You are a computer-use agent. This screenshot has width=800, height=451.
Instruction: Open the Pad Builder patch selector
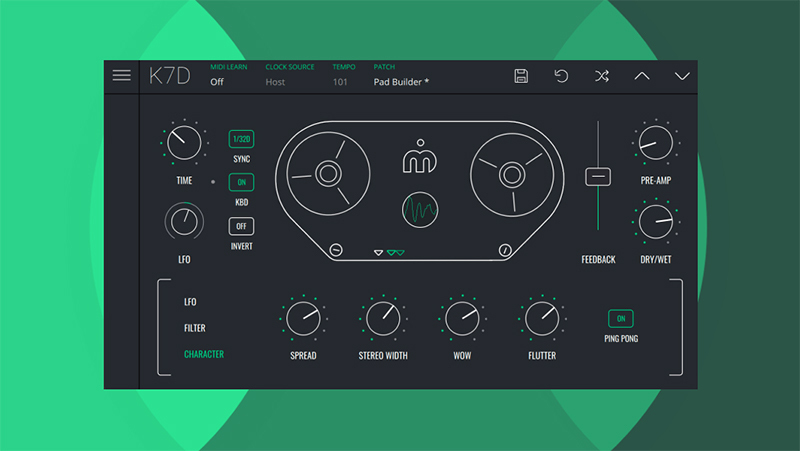pos(401,82)
